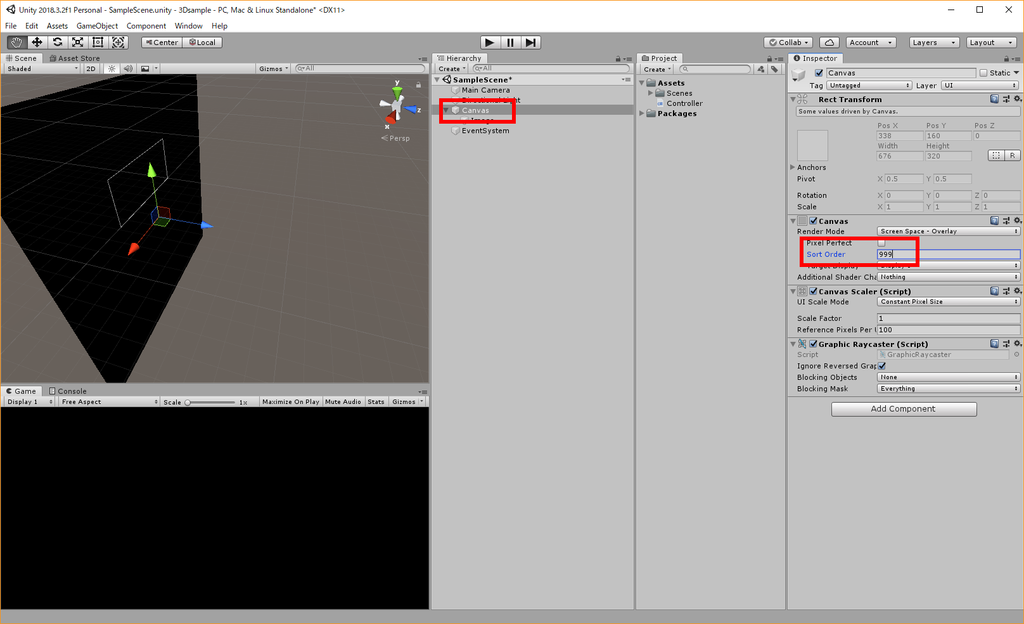Toggle the Canvas component enabled checkbox

[x=814, y=221]
